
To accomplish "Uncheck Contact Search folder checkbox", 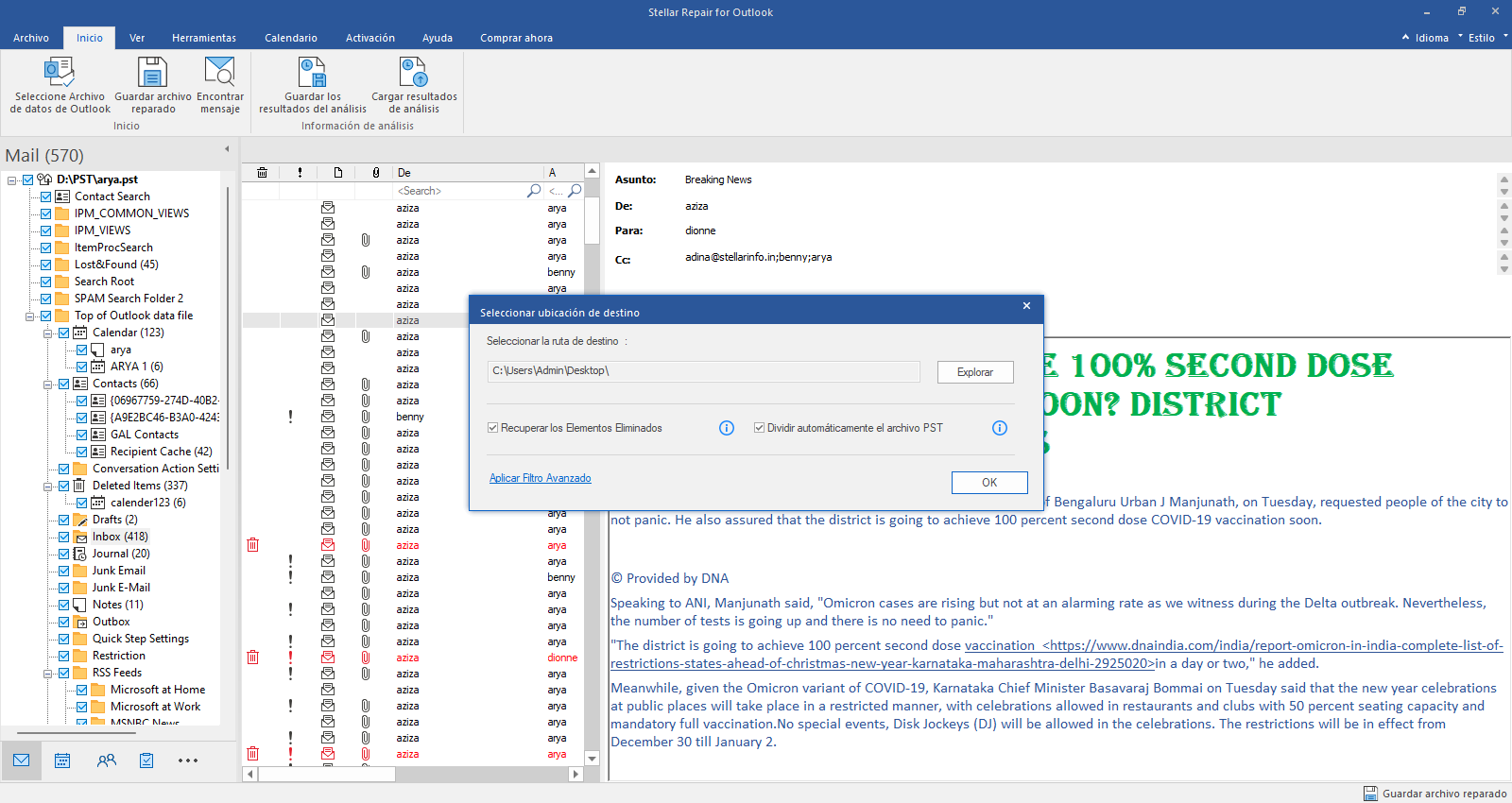I will (46, 196).
